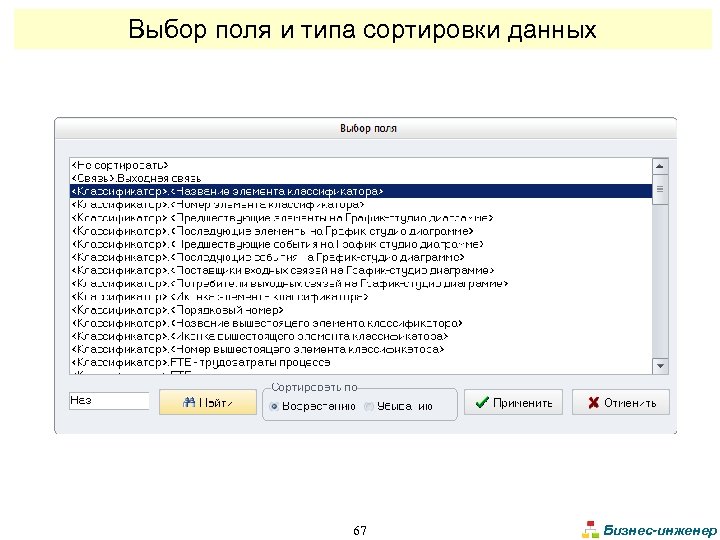The height and width of the screenshot is (540, 720).
Task: Click the list scrollbar thumb
Action: 660,189
